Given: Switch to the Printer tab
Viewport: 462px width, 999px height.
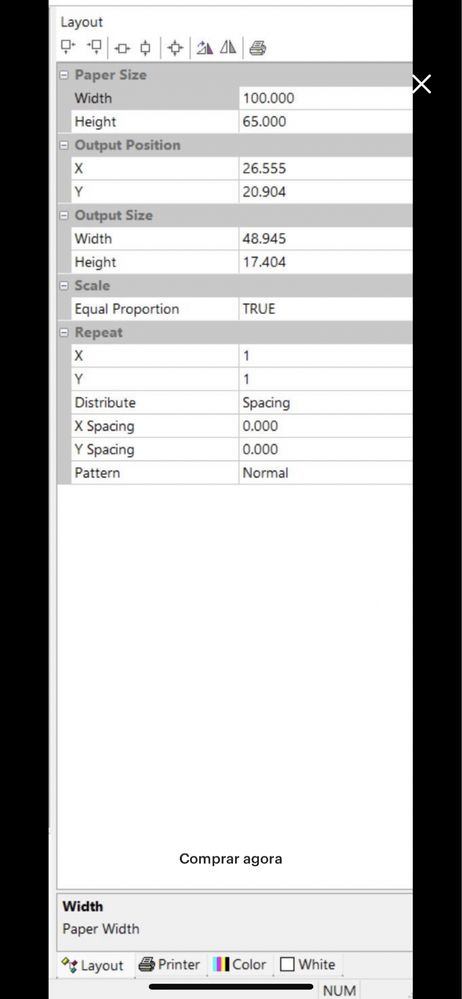Looking at the screenshot, I should (170, 965).
